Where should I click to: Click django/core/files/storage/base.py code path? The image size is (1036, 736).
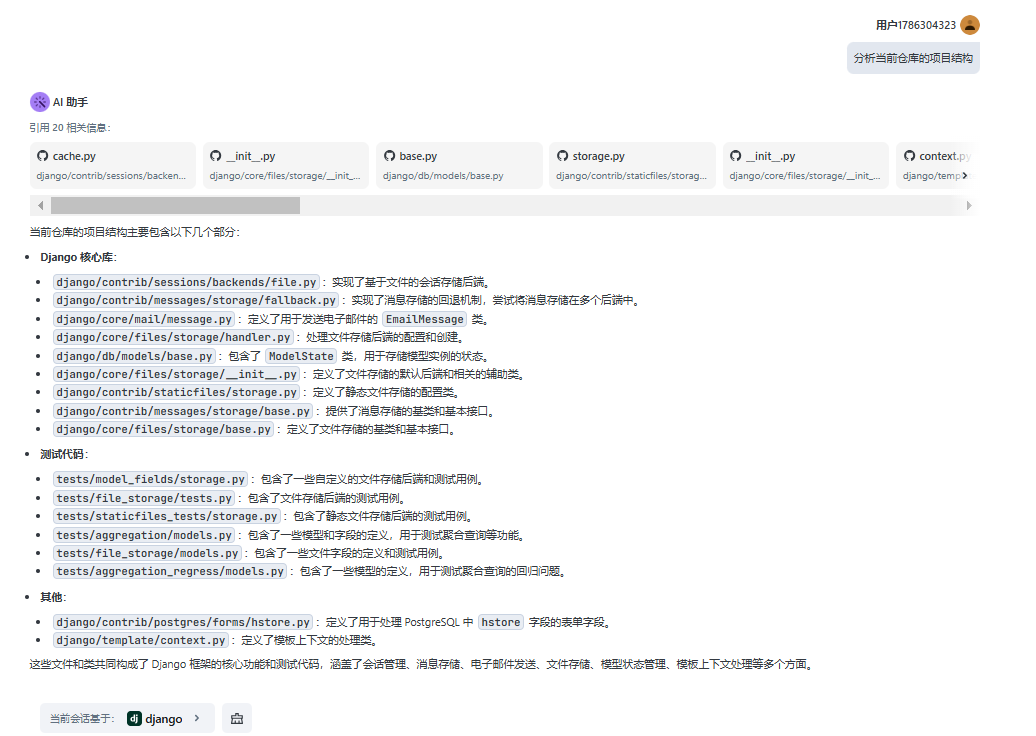click(164, 429)
